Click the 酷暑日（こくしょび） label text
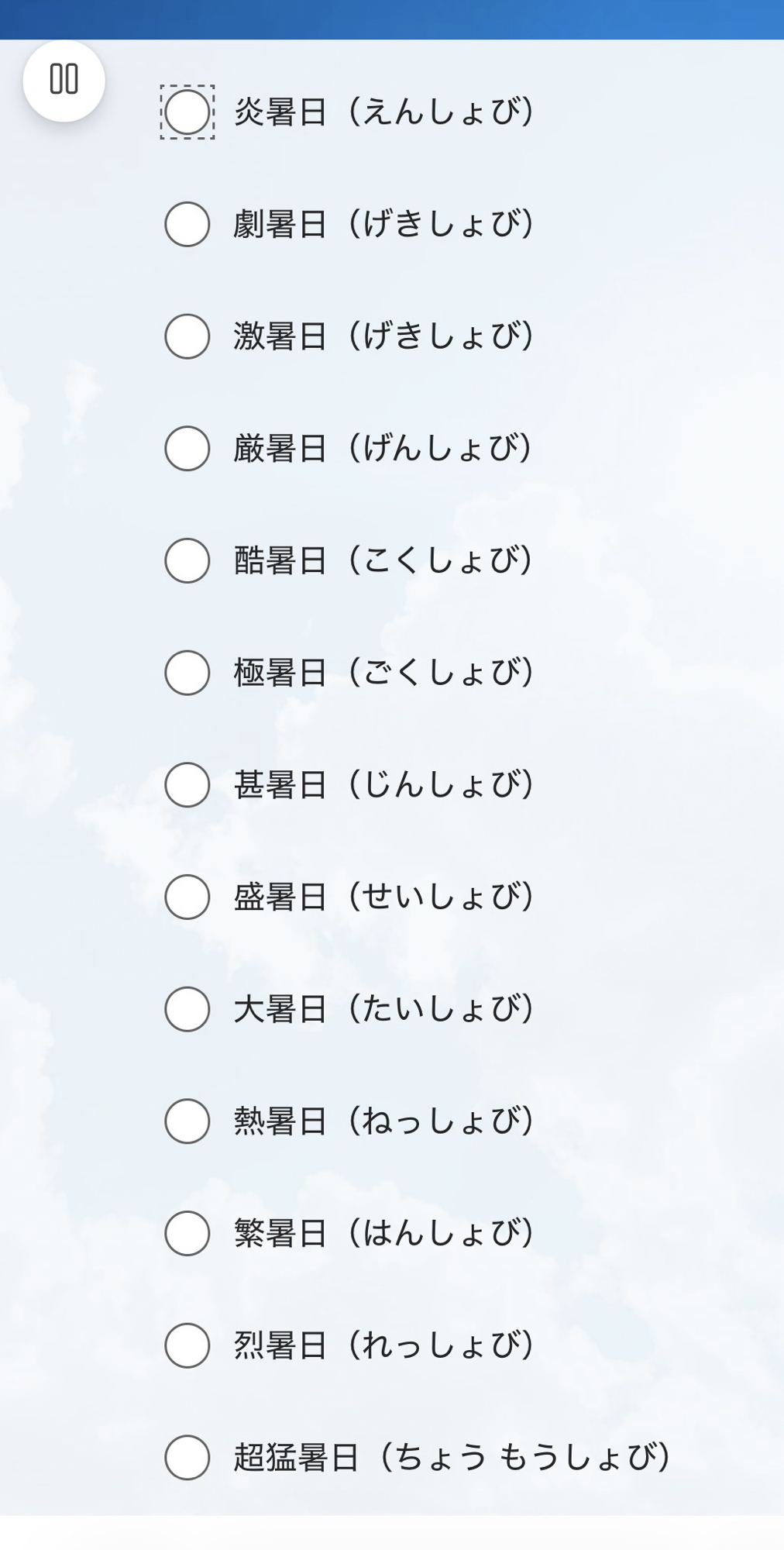The image size is (784, 1550). tap(383, 560)
